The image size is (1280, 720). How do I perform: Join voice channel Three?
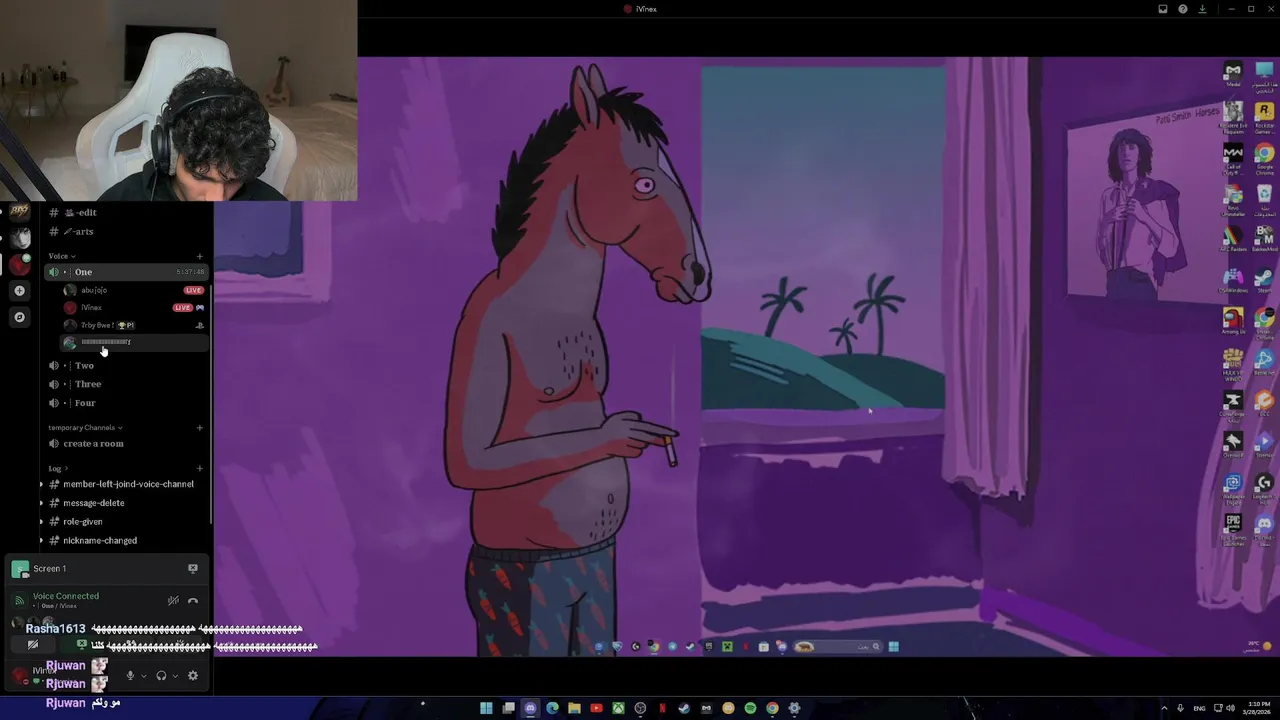tap(125, 384)
